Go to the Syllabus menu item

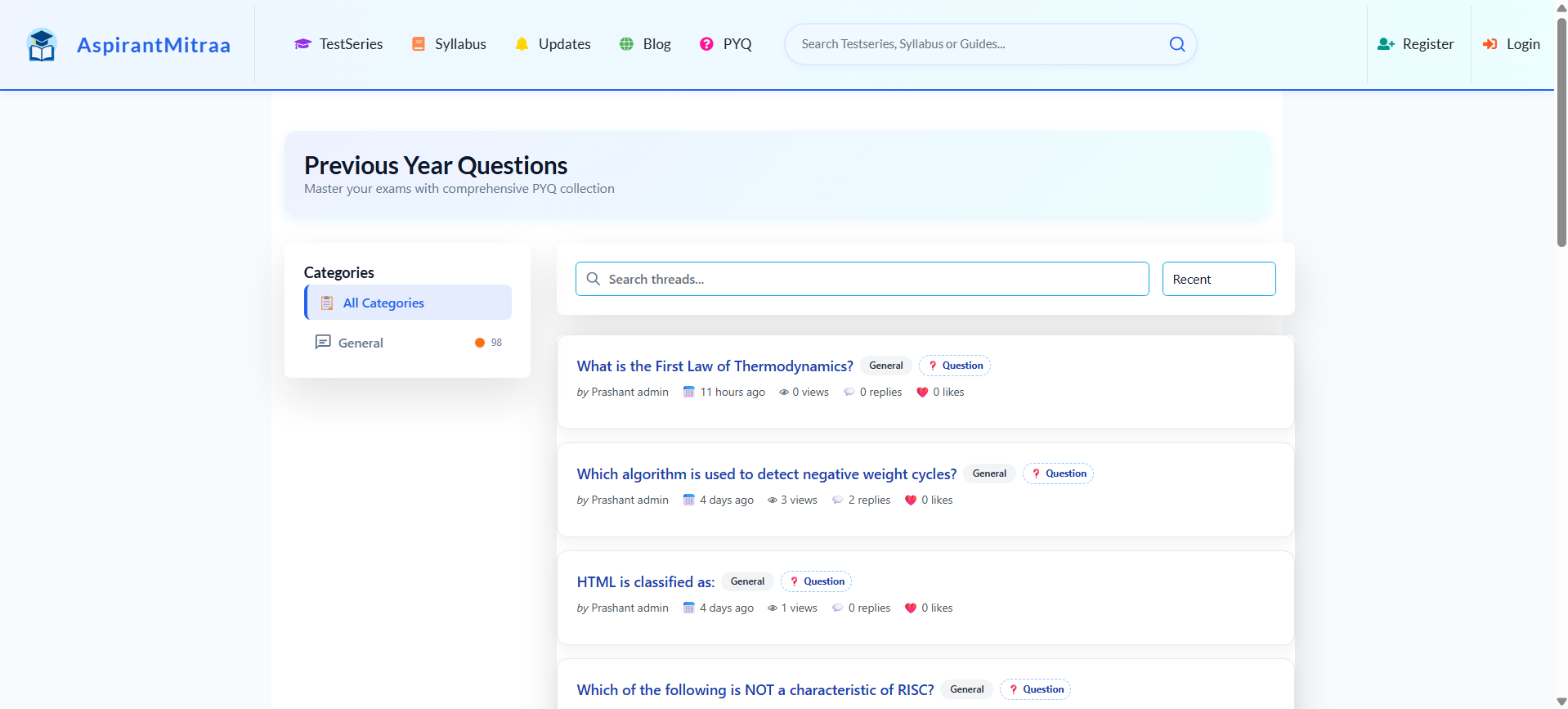[449, 44]
